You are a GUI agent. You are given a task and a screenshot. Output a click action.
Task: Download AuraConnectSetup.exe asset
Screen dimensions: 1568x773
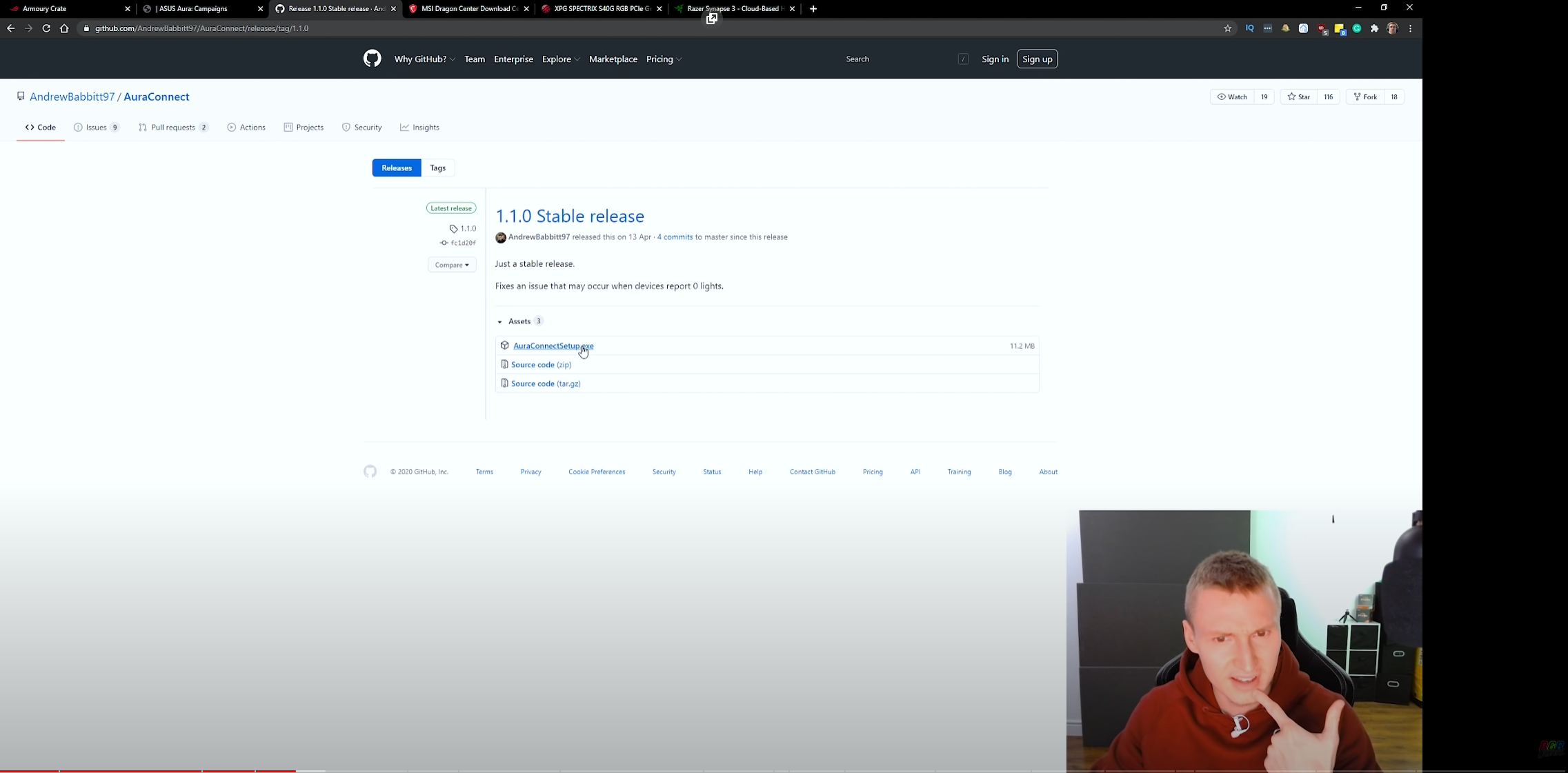(x=553, y=346)
